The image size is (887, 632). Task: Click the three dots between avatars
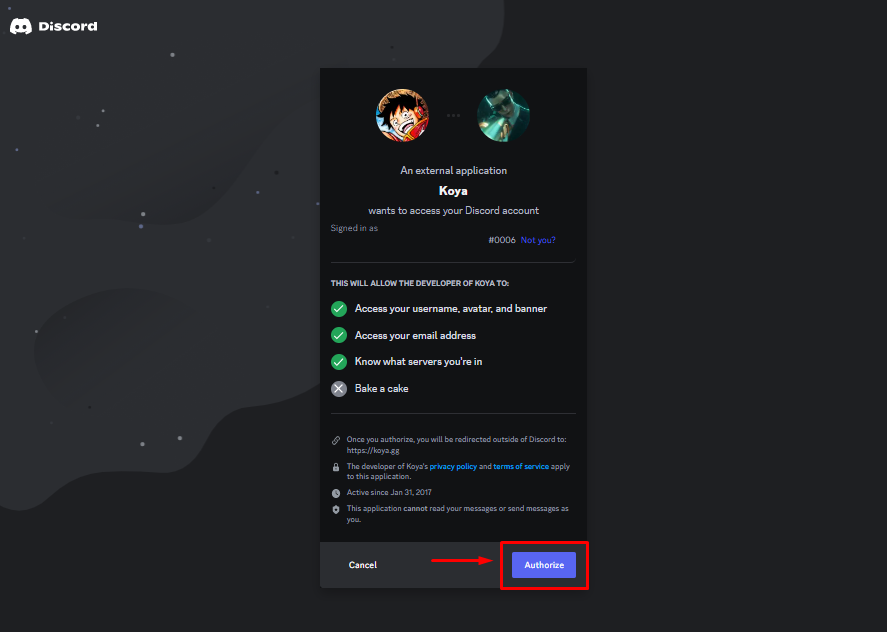[453, 115]
